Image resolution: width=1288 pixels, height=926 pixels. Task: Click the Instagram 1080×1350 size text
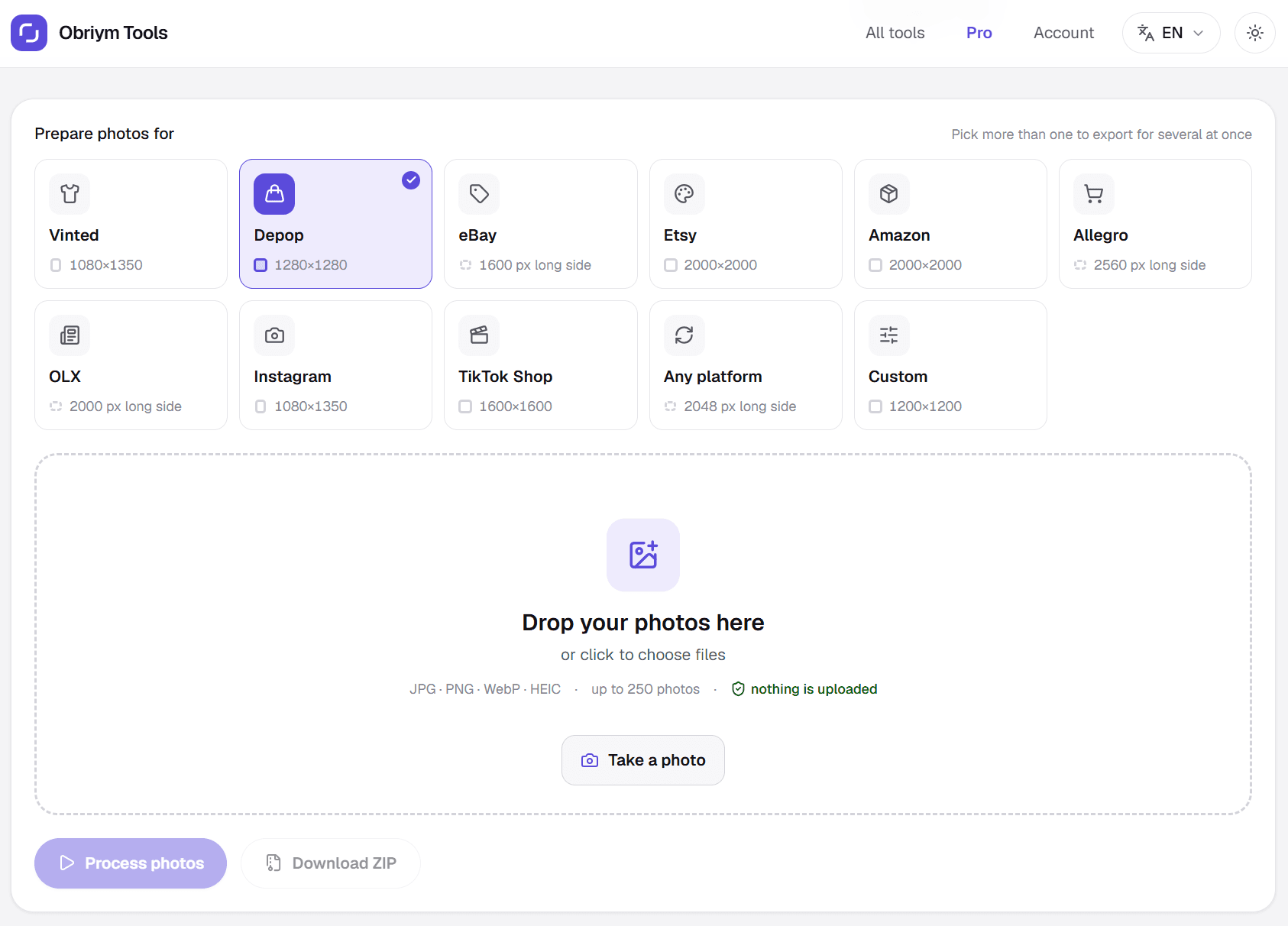click(311, 406)
